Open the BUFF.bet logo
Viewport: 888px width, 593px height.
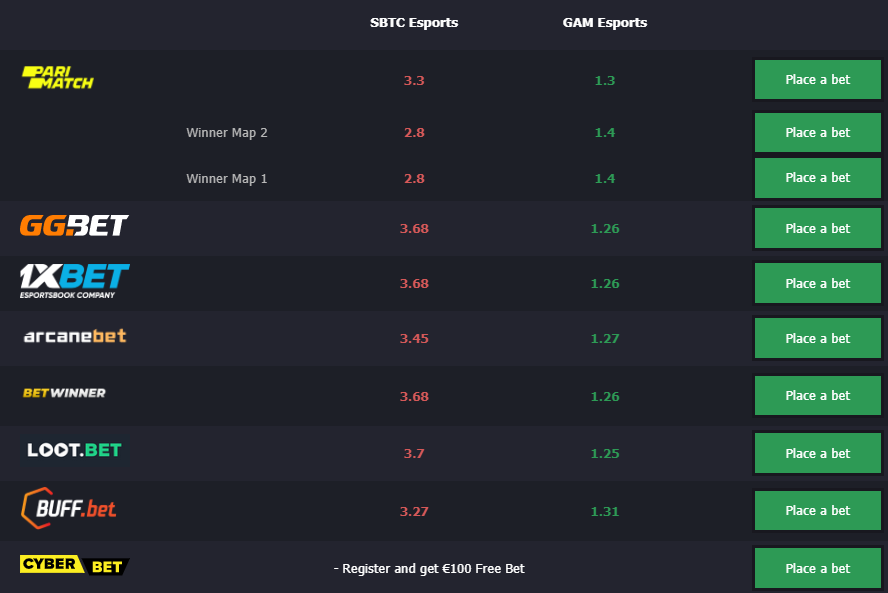pyautogui.click(x=69, y=508)
